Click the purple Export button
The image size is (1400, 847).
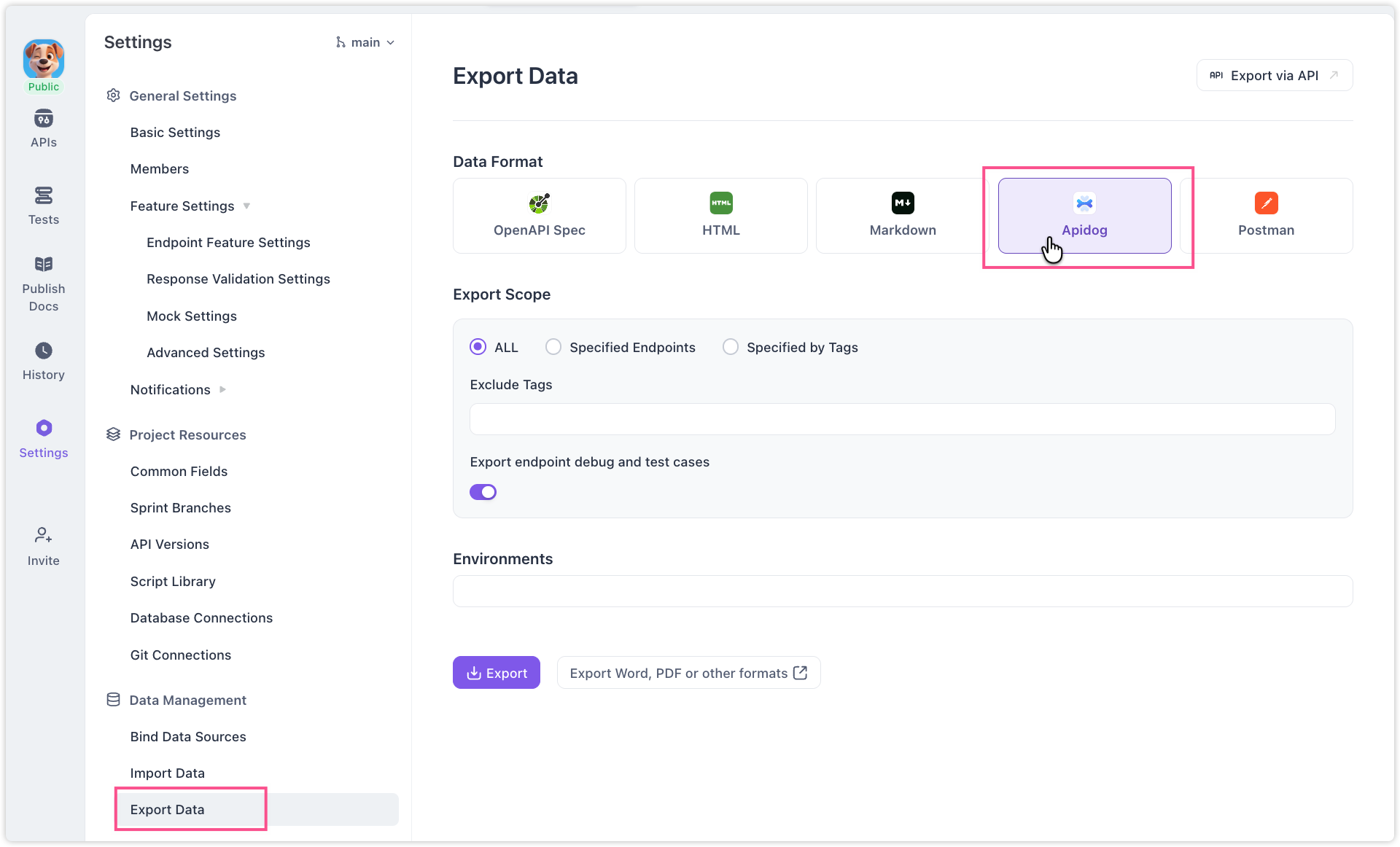coord(496,673)
